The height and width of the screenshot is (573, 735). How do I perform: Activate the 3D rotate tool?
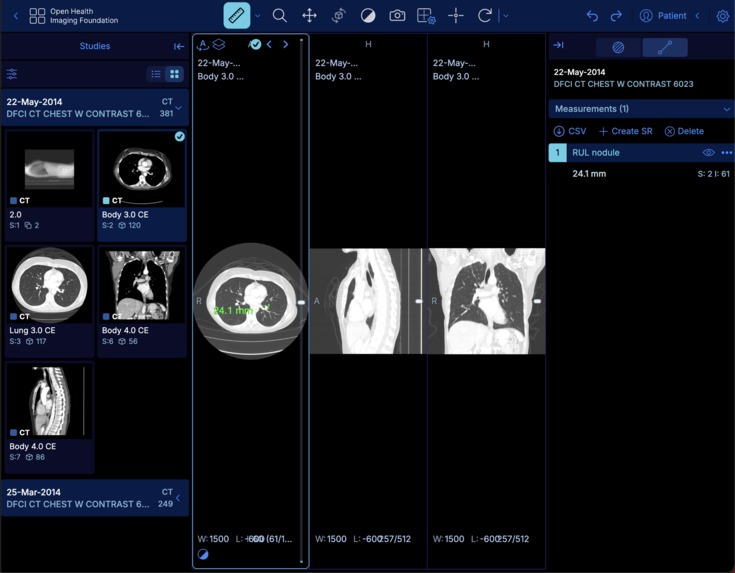pos(338,15)
